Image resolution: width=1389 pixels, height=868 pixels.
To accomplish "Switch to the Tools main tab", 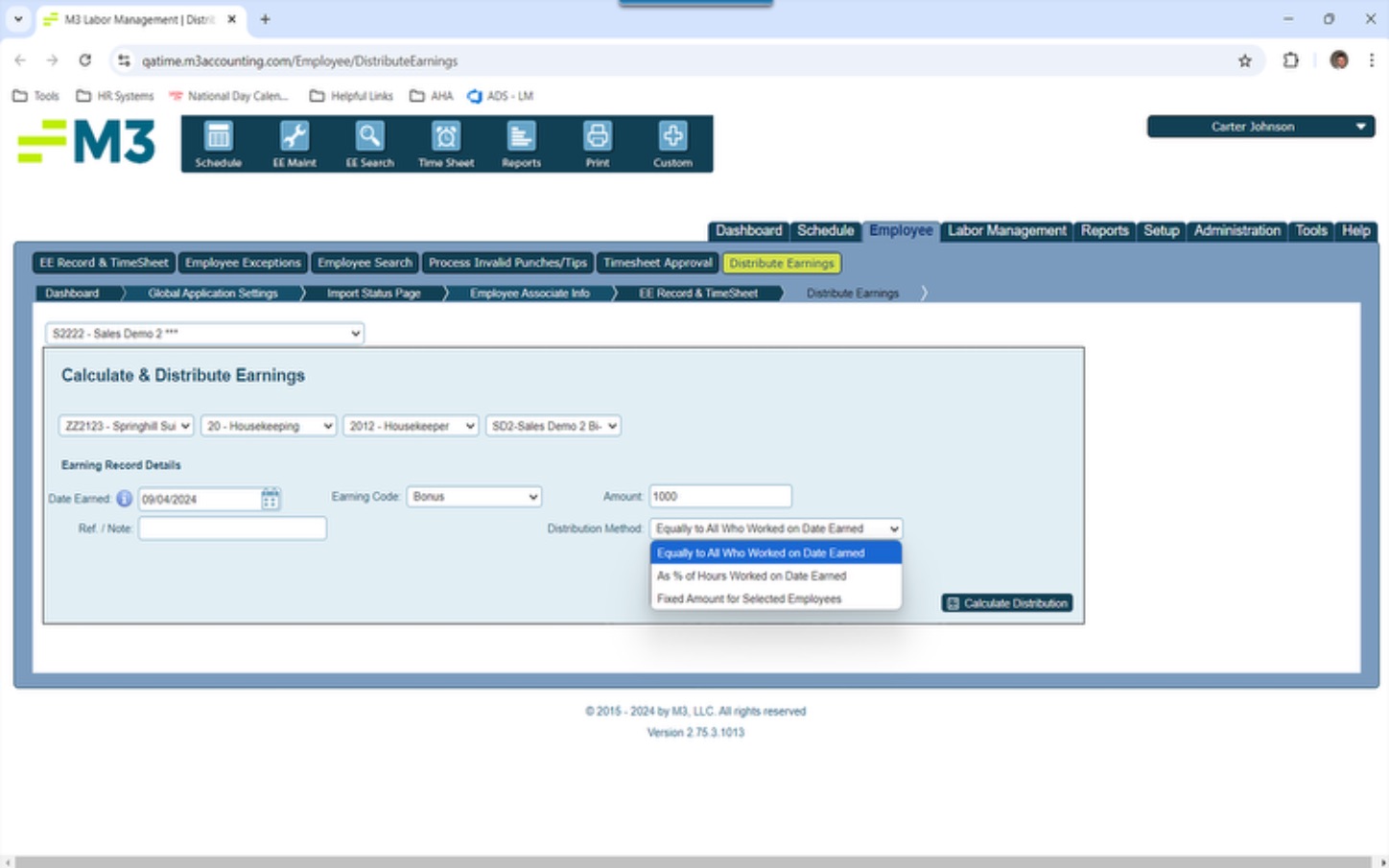I will coord(1311,231).
